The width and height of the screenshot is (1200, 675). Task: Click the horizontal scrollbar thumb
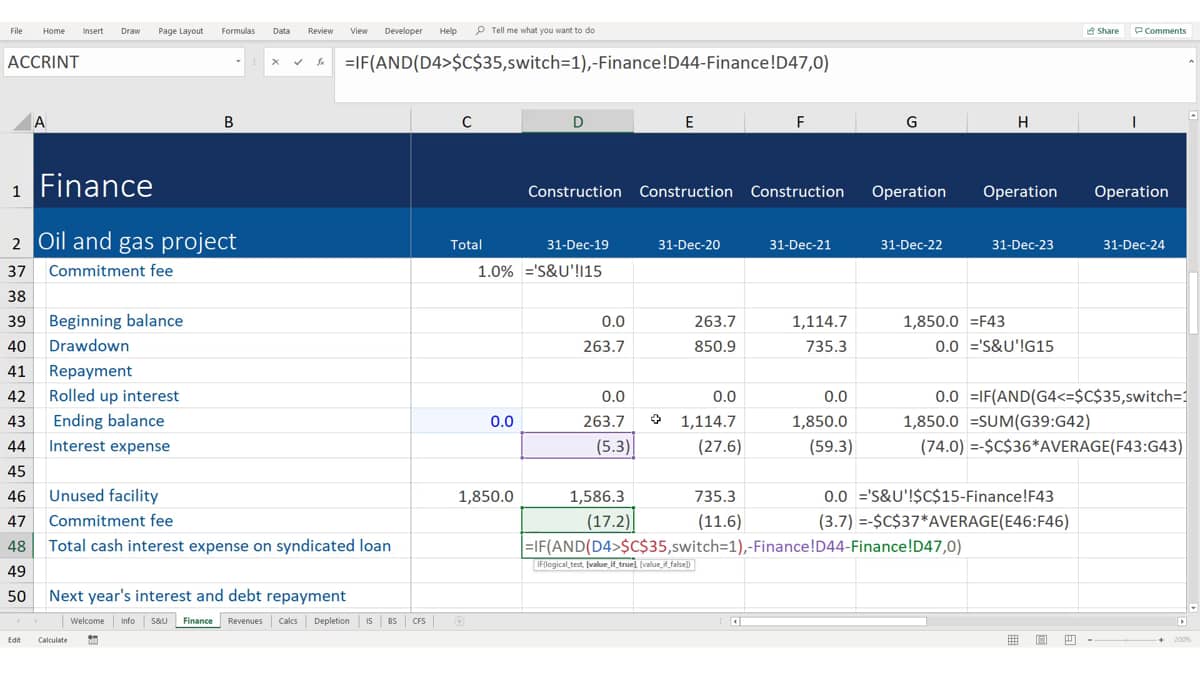point(832,621)
